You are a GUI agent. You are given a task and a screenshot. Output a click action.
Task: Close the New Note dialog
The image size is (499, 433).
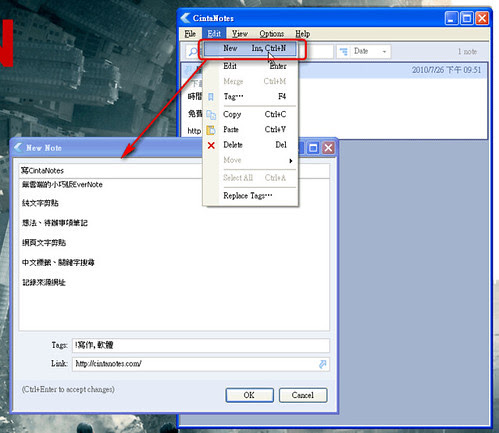[328, 148]
